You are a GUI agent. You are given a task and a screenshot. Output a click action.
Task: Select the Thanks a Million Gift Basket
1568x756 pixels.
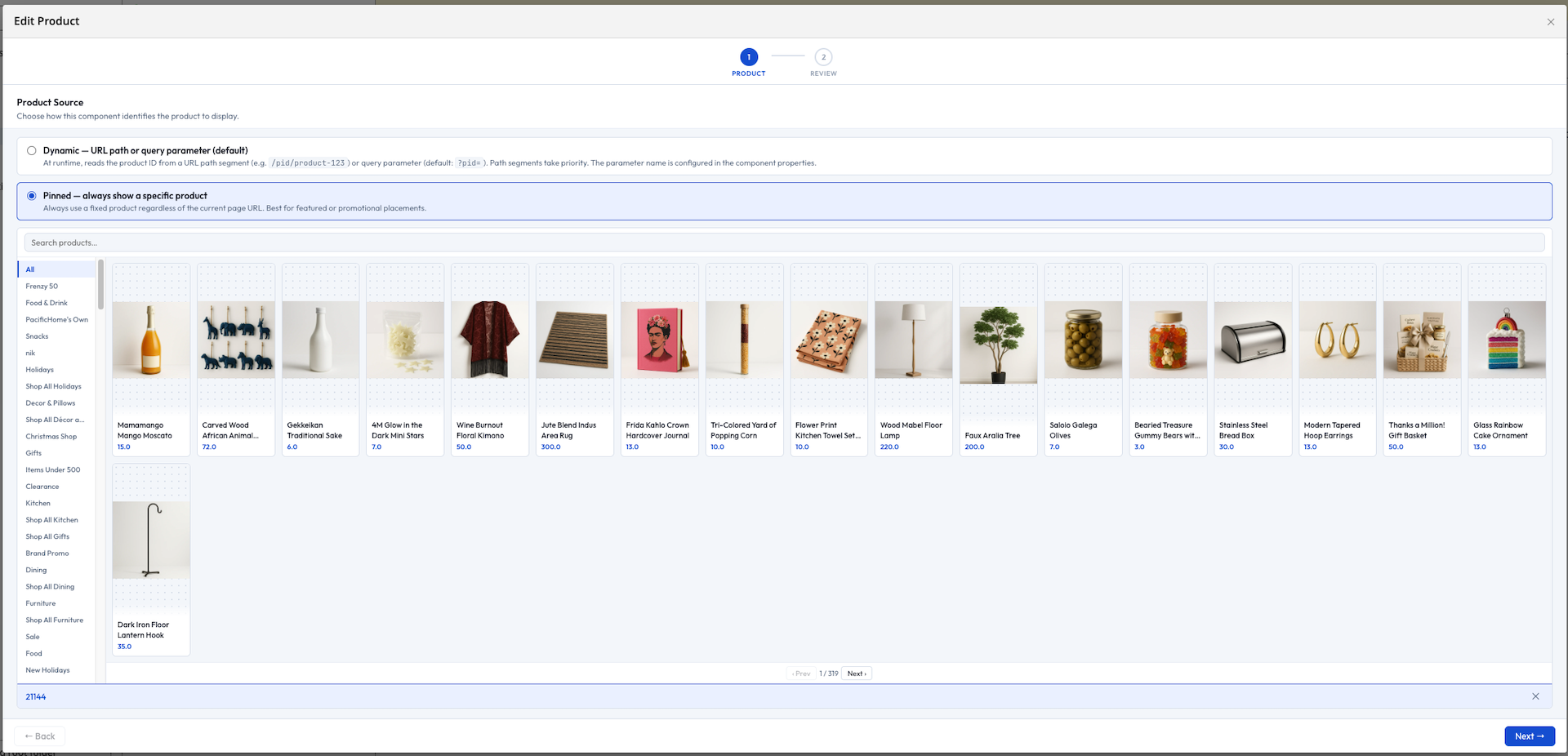point(1422,359)
